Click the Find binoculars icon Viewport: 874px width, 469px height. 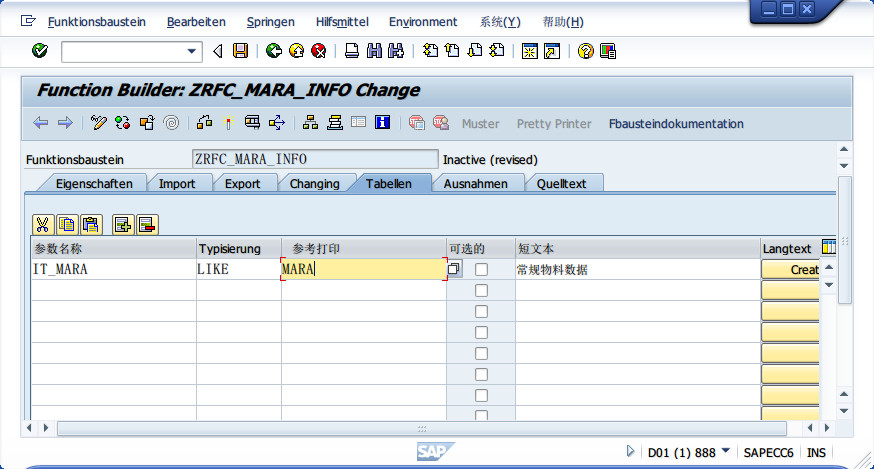pyautogui.click(x=374, y=51)
